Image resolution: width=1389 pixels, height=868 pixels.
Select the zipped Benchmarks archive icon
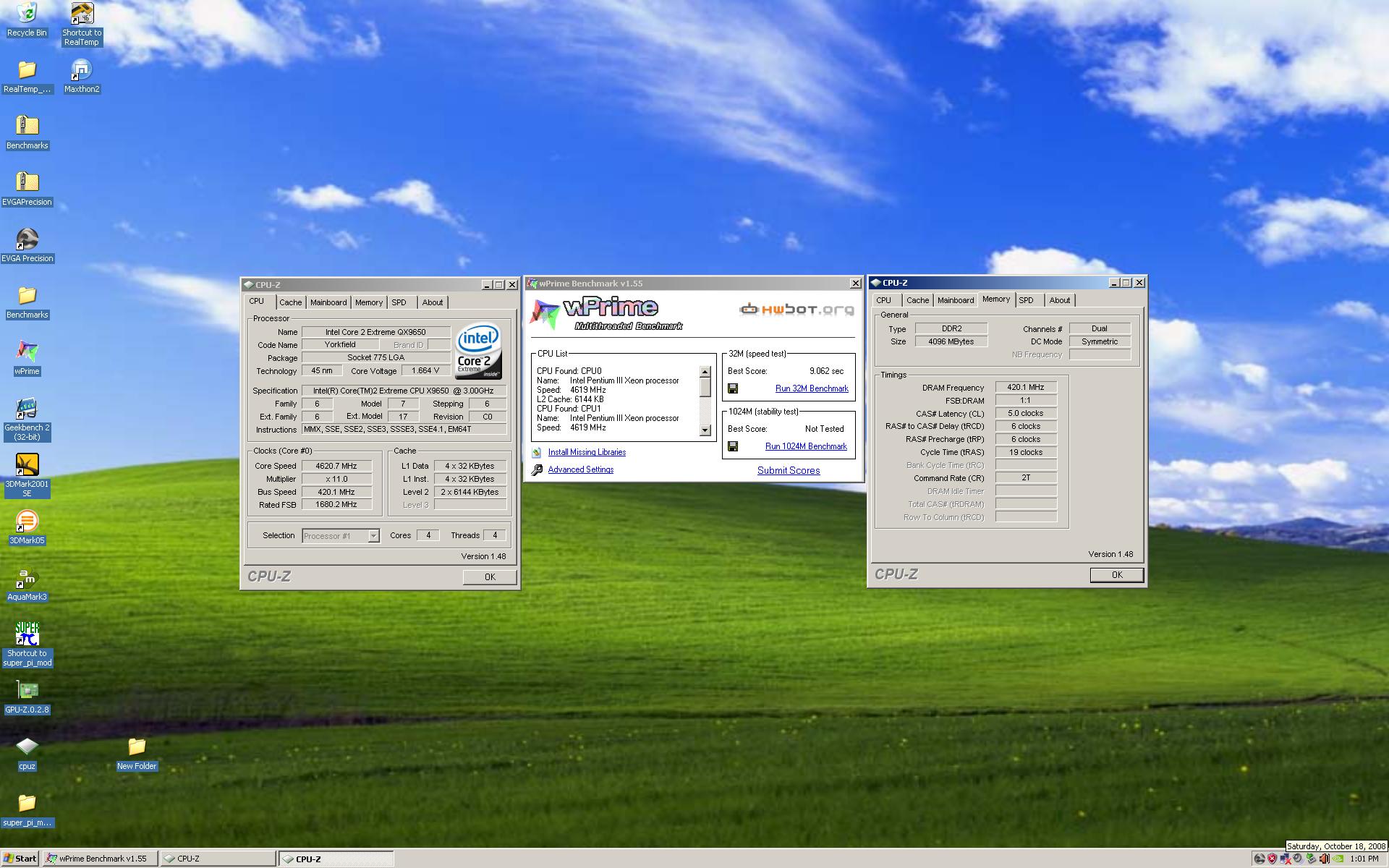pyautogui.click(x=27, y=132)
